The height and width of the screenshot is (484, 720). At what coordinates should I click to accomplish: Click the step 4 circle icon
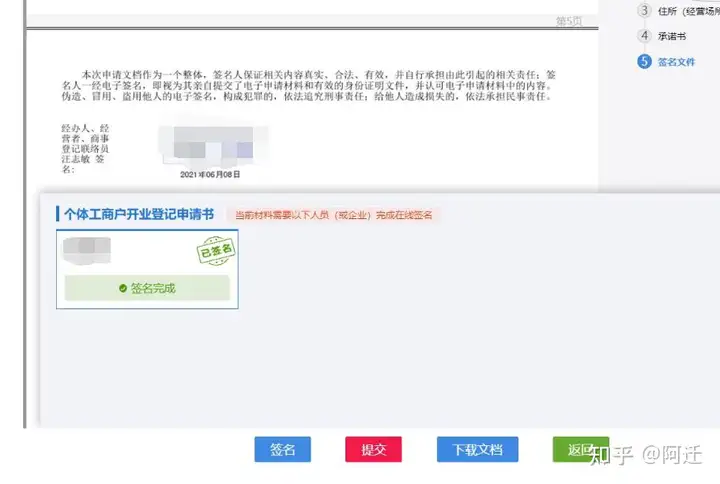tap(644, 36)
